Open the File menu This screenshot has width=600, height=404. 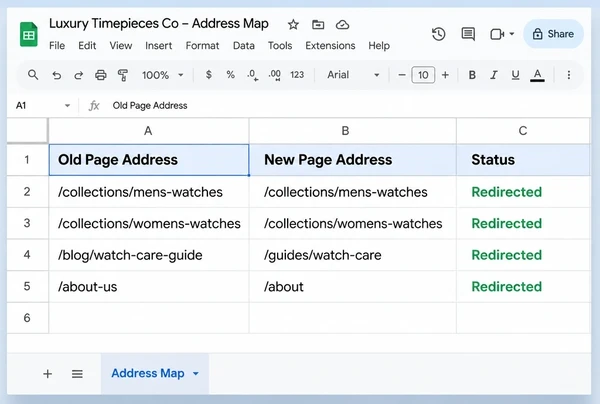[x=57, y=46]
